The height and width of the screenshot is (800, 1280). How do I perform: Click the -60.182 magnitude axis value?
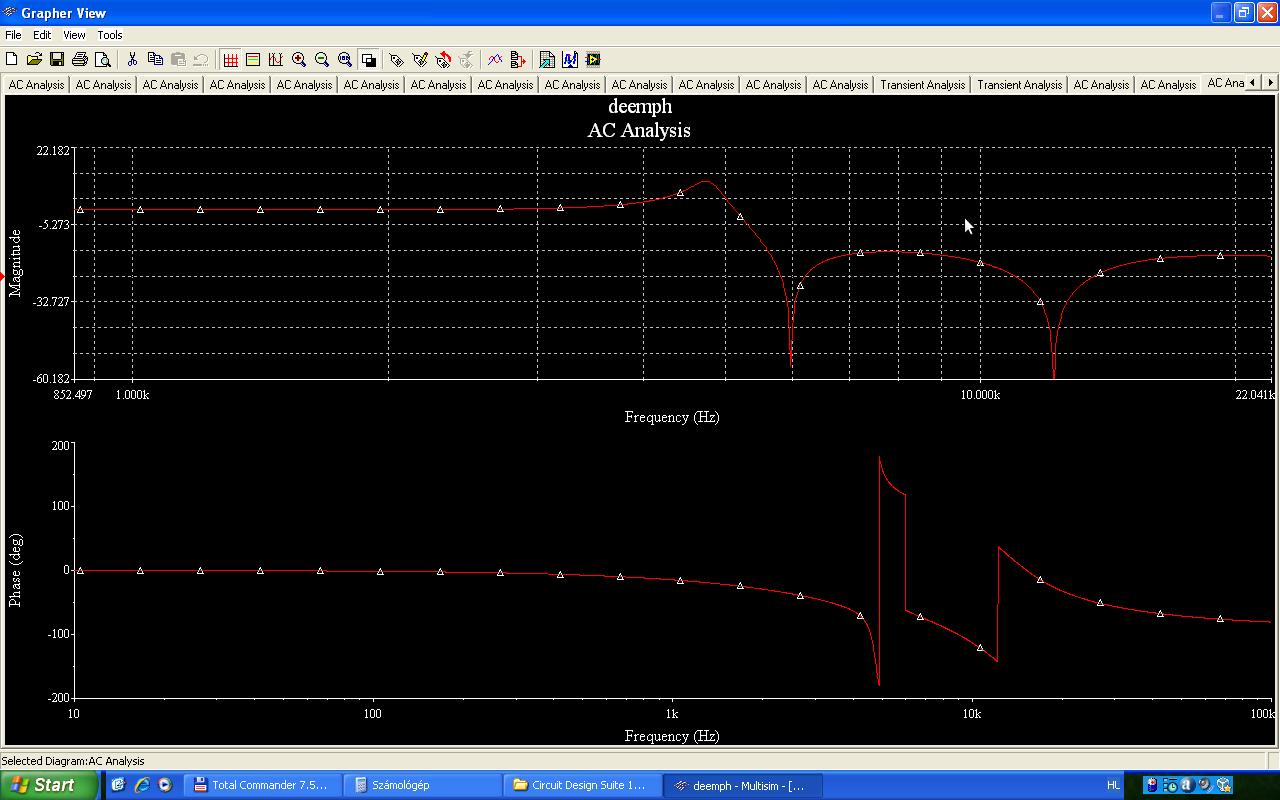click(x=53, y=378)
